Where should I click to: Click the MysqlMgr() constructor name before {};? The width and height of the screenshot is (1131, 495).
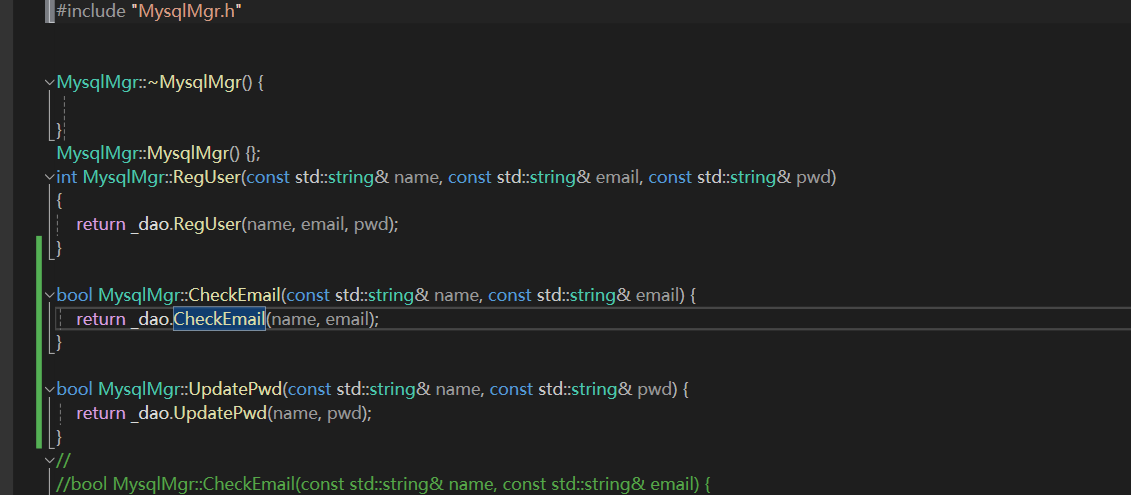pyautogui.click(x=189, y=153)
